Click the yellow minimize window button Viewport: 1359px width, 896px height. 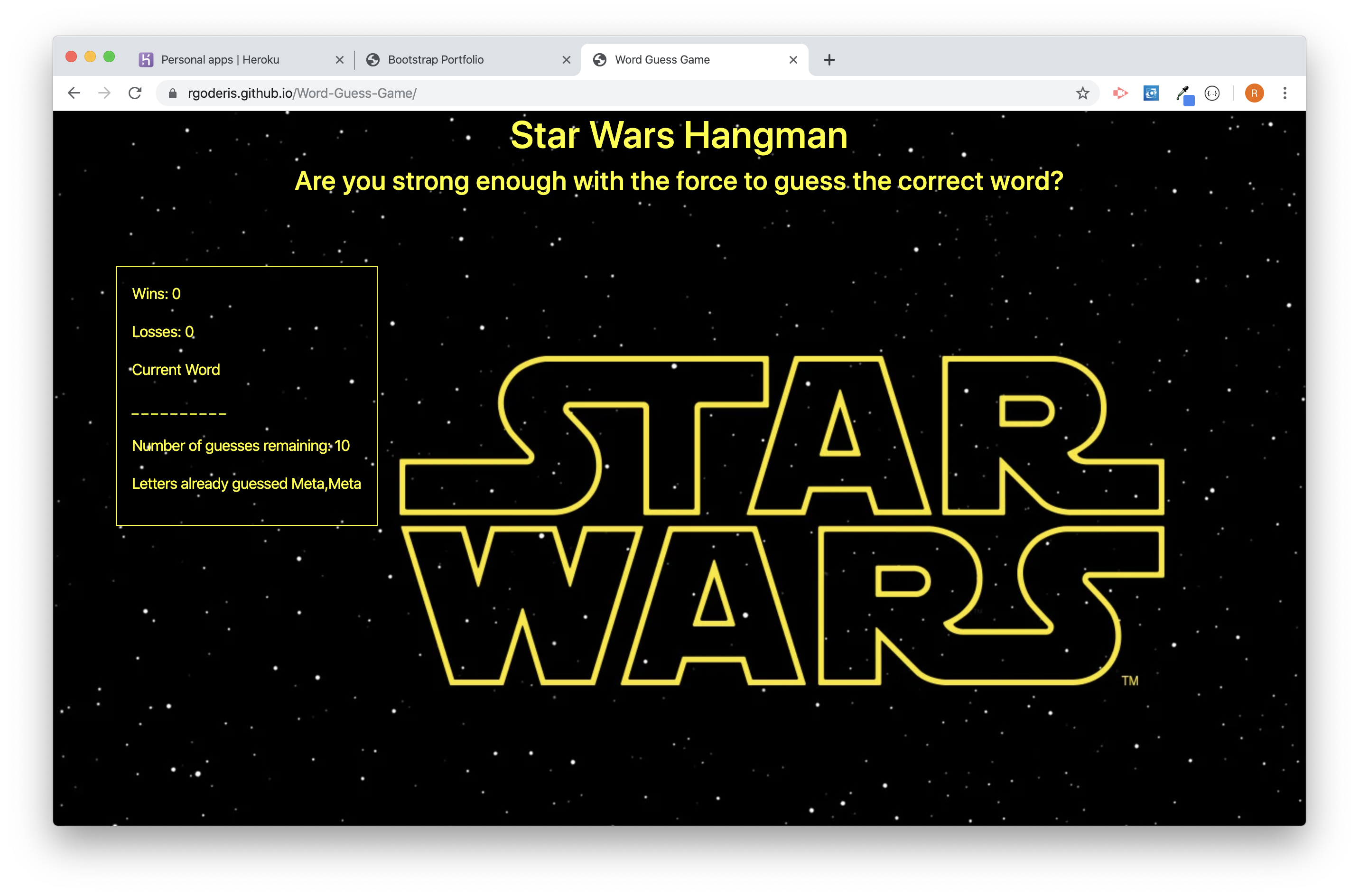click(x=90, y=56)
